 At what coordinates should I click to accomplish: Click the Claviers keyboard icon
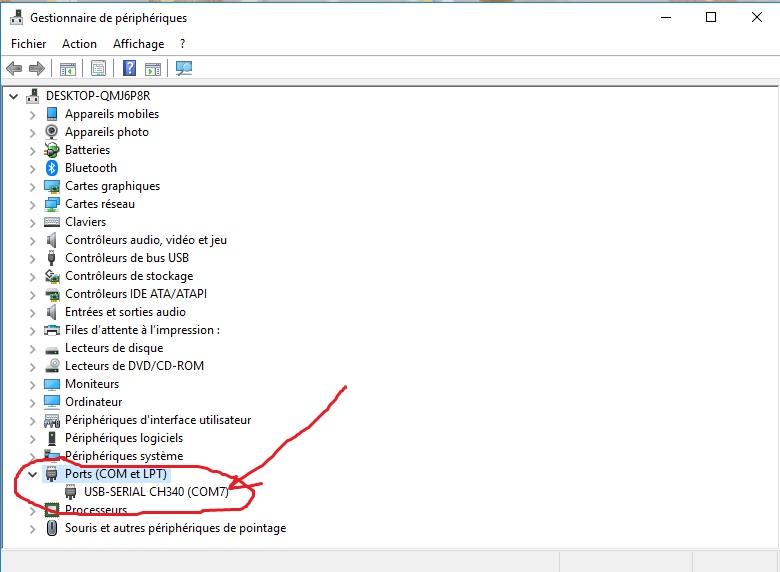[52, 222]
